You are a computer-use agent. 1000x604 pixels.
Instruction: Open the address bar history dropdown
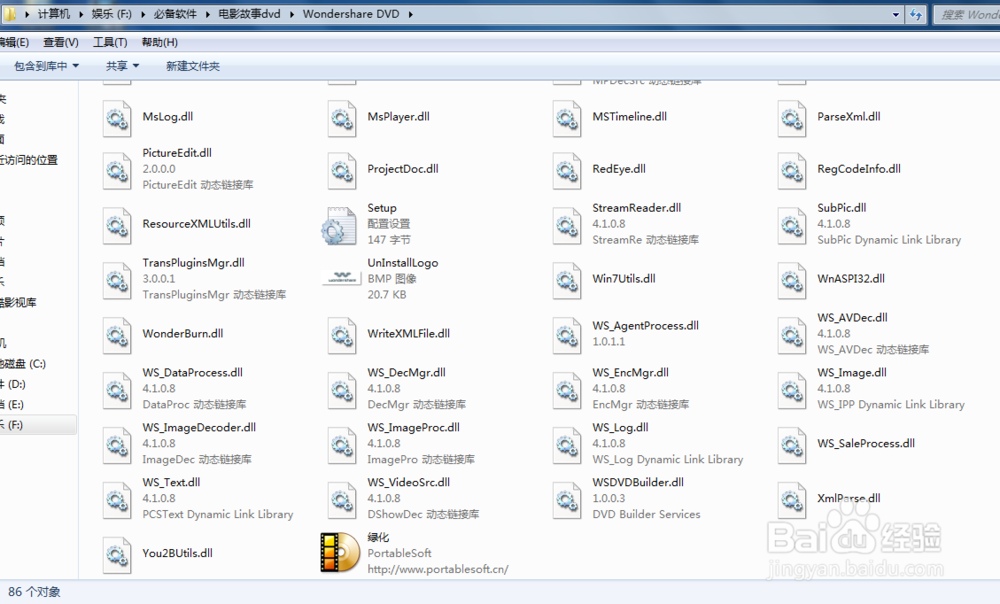pyautogui.click(x=895, y=14)
